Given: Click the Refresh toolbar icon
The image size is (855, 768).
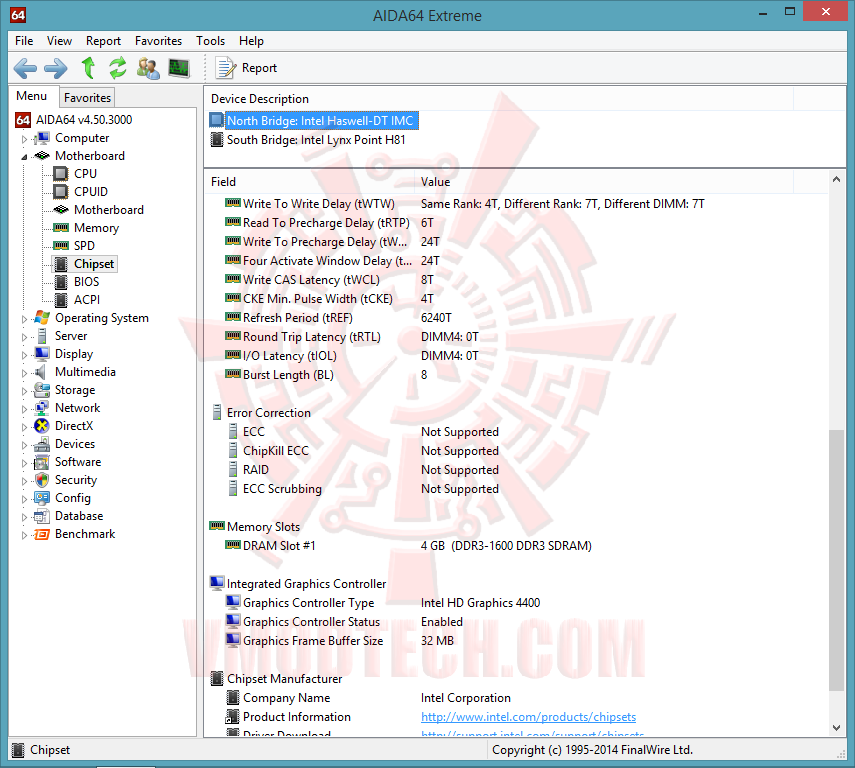Looking at the screenshot, I should 118,68.
